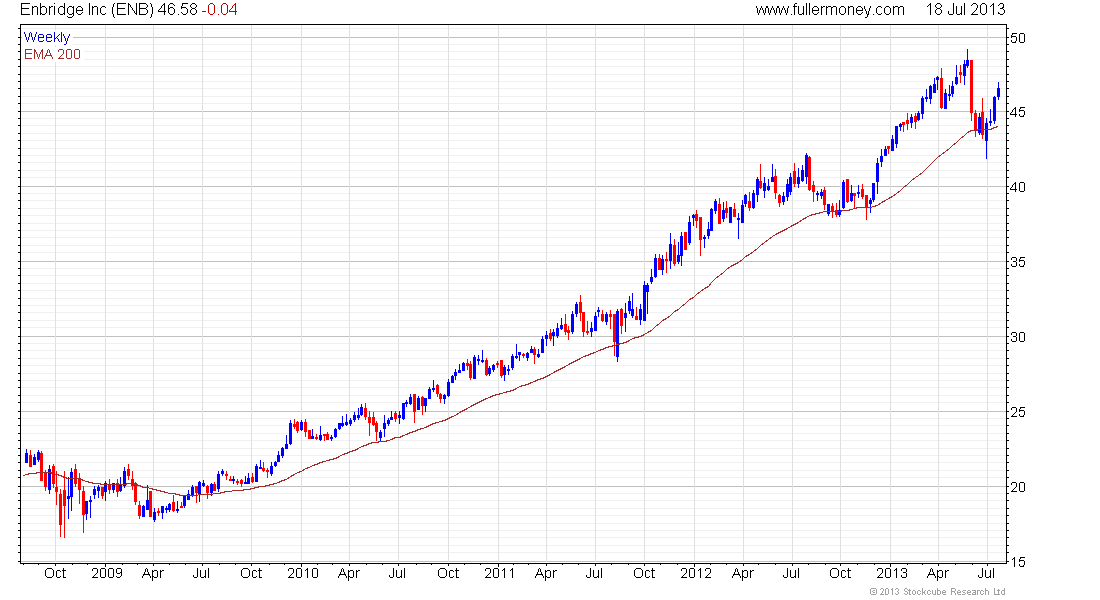Click the y-axis label "30"
The image size is (1100, 600).
click(x=1017, y=338)
